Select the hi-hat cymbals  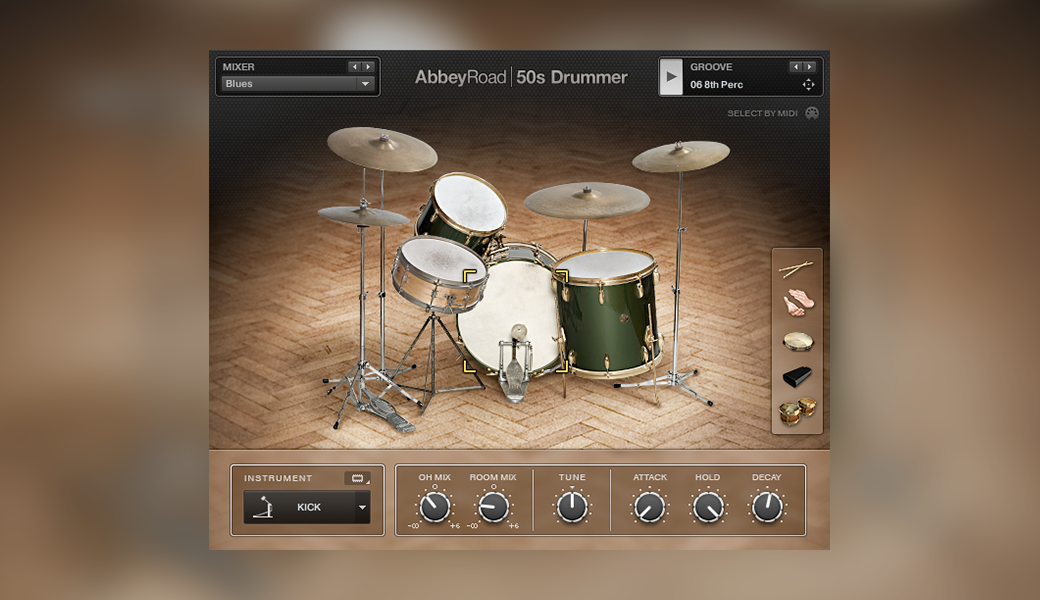[x=363, y=215]
